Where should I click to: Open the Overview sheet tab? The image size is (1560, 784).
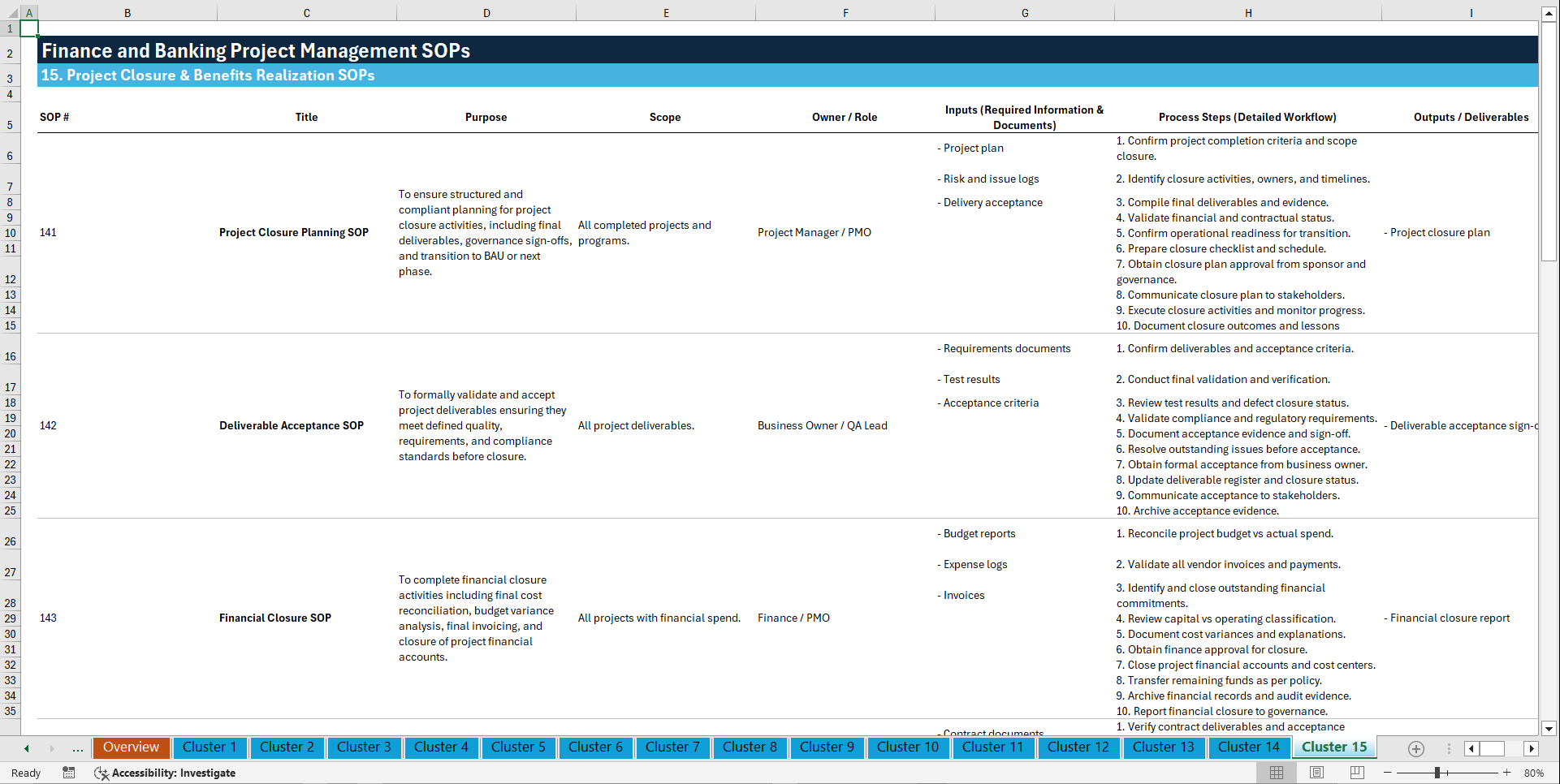[131, 747]
